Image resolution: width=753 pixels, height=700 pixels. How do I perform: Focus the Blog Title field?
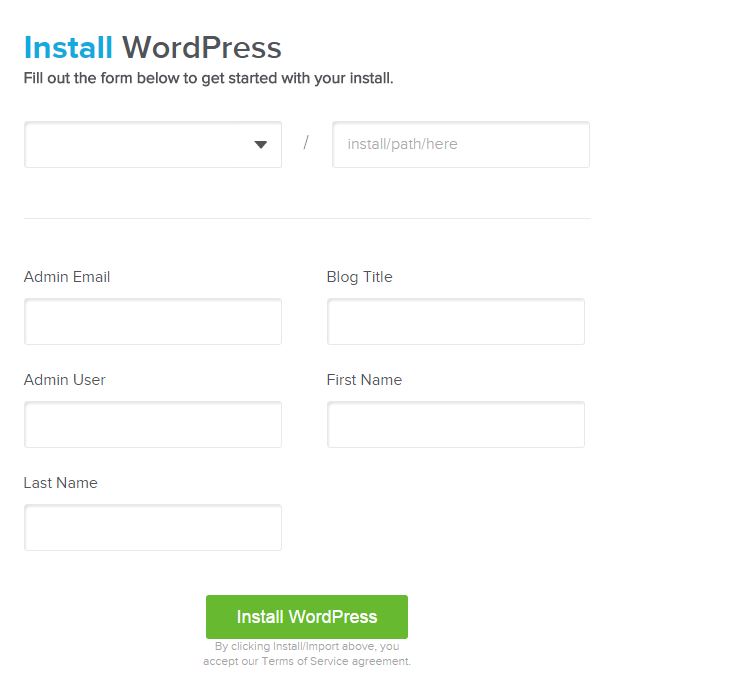(456, 321)
